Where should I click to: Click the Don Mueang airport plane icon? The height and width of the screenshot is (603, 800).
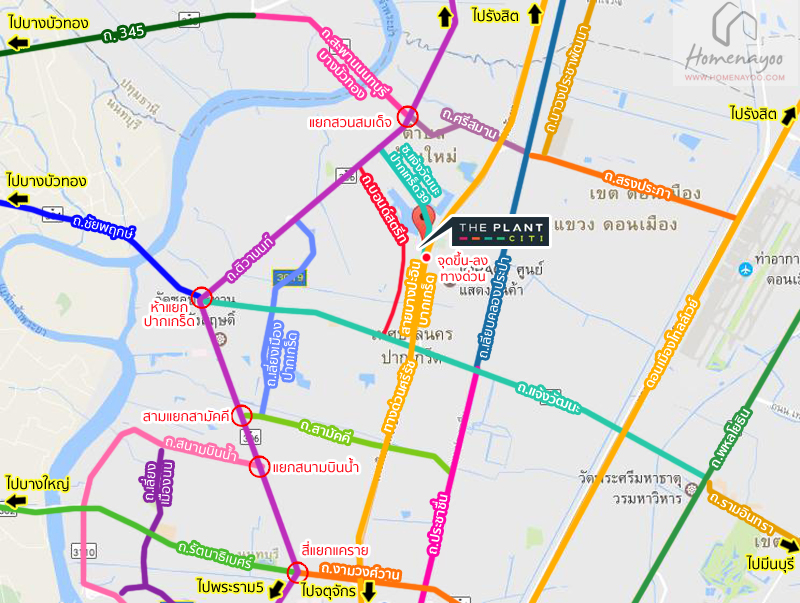[745, 269]
